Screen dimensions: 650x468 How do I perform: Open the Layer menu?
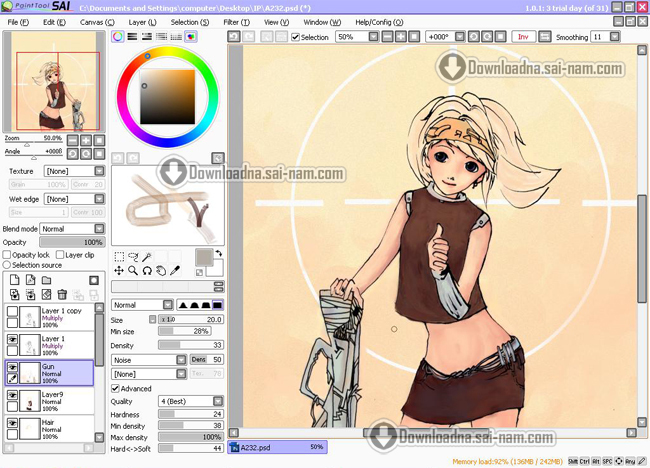(x=142, y=22)
